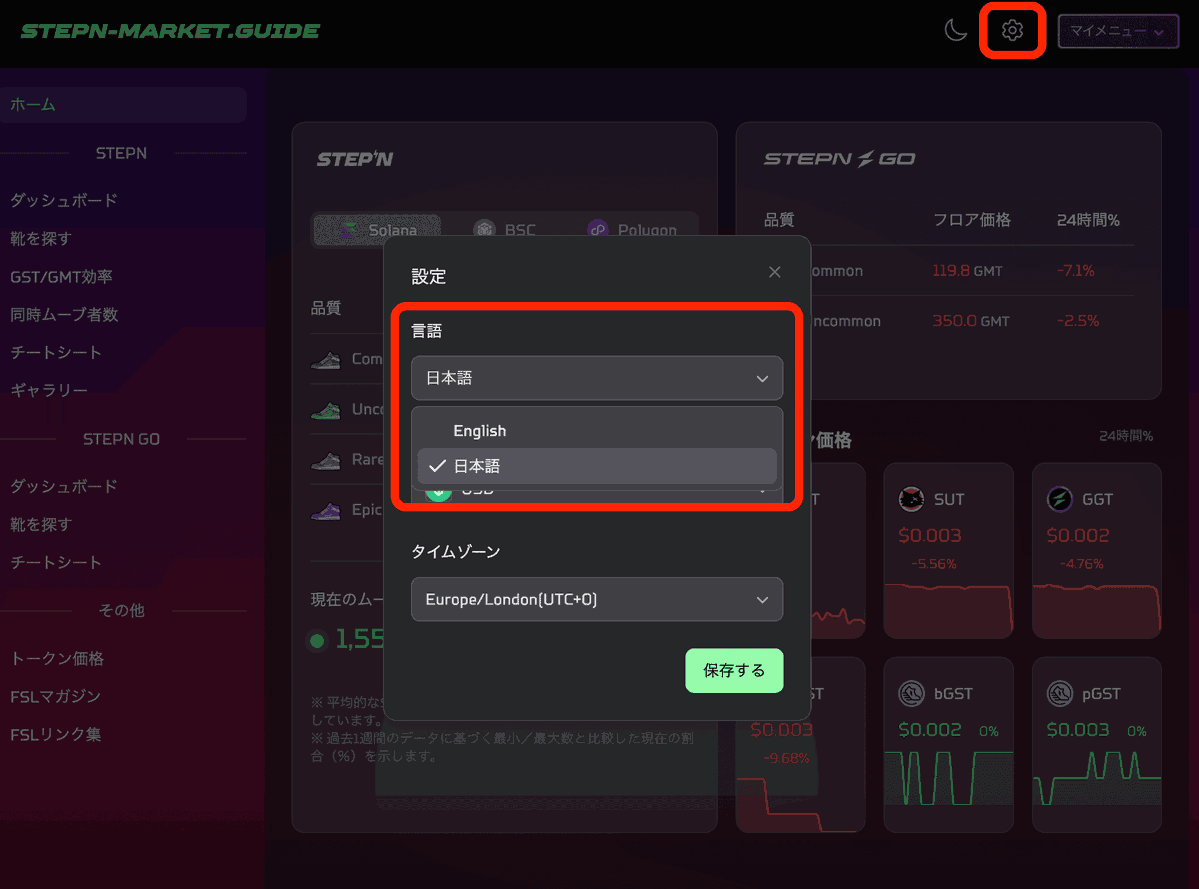Click the 保存する button
1199x889 pixels.
coord(734,670)
